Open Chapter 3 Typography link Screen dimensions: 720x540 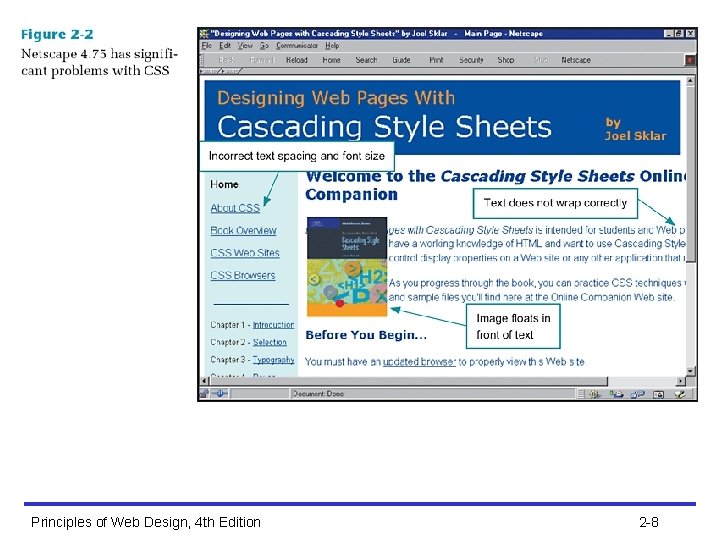click(x=273, y=360)
